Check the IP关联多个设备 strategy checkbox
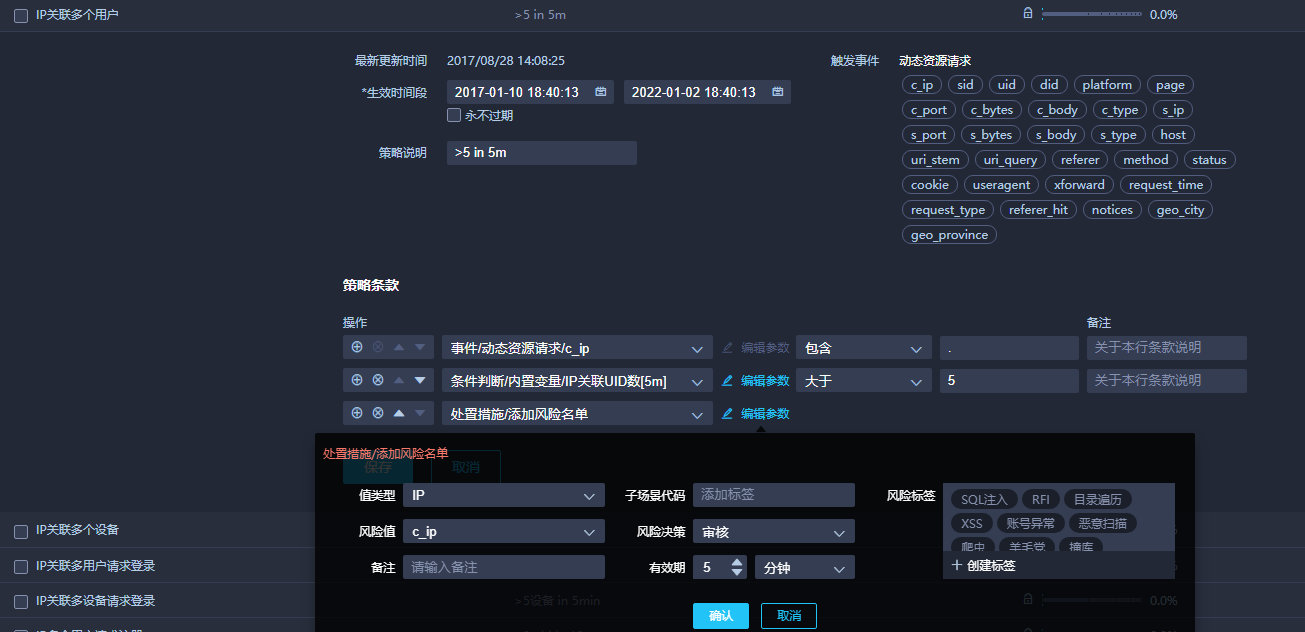 pos(21,530)
